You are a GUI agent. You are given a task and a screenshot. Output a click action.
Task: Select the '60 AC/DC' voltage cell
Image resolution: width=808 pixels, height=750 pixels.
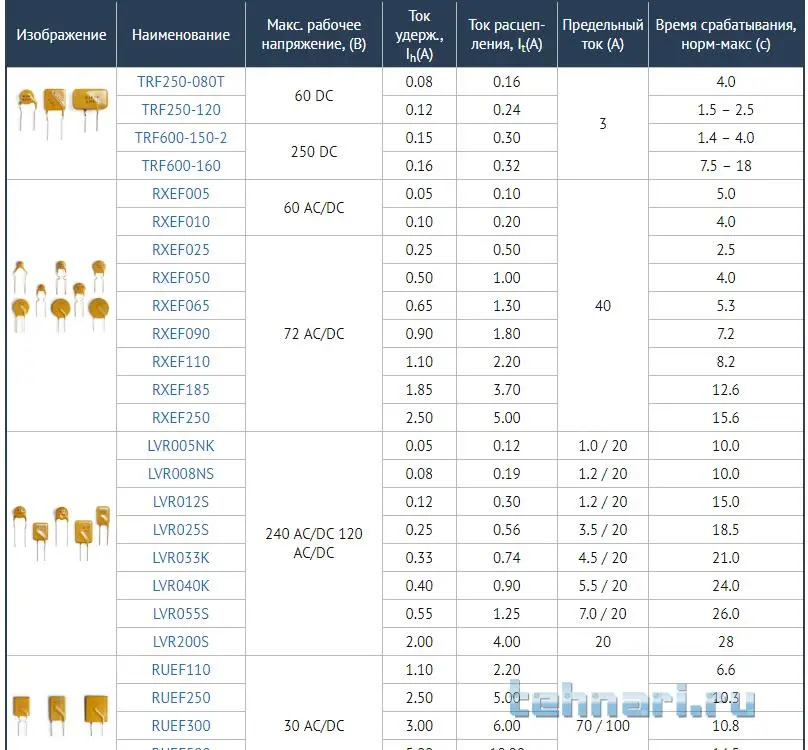click(314, 208)
